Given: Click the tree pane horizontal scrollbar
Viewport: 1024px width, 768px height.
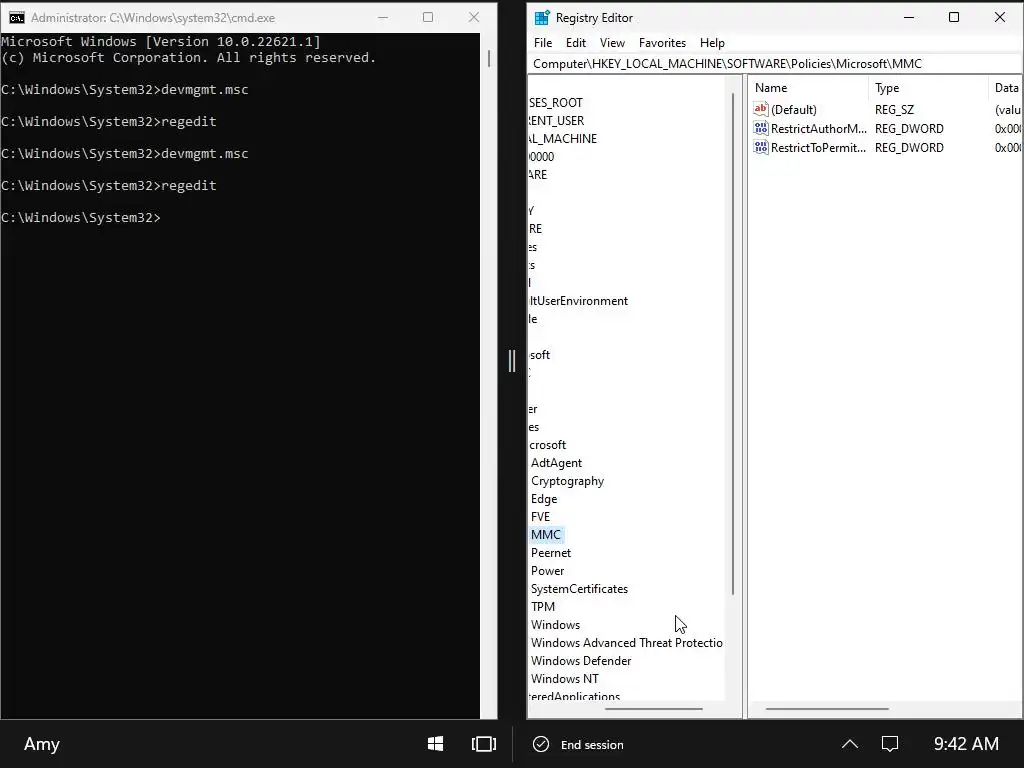Looking at the screenshot, I should 654,709.
